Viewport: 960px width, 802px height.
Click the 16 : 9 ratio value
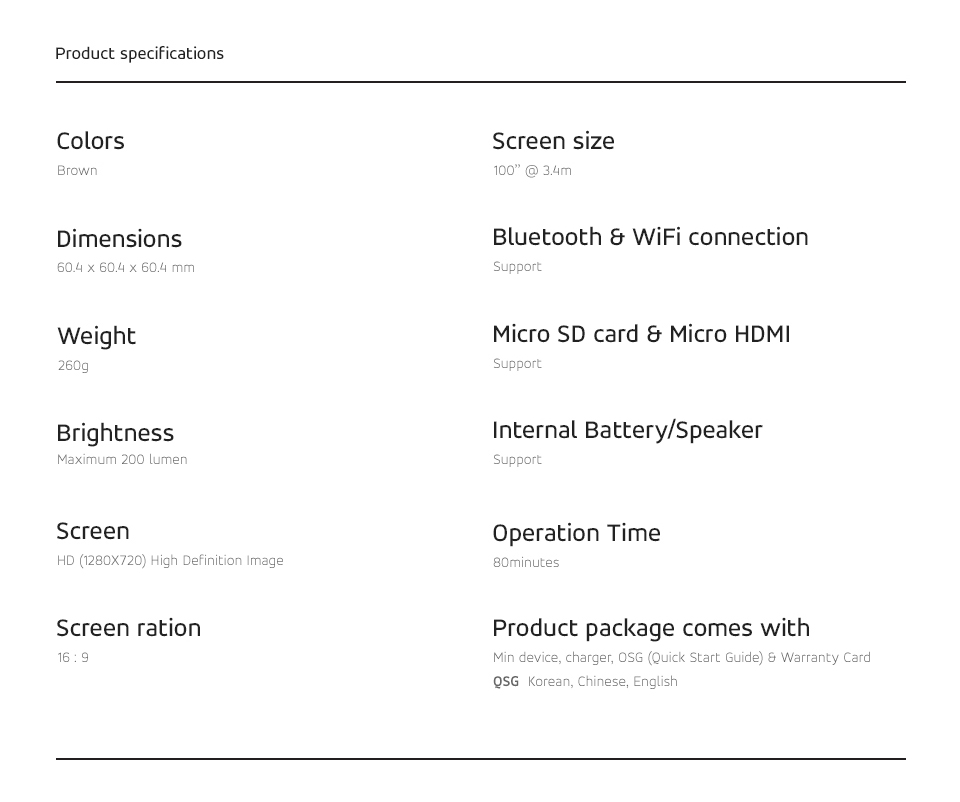tap(73, 658)
